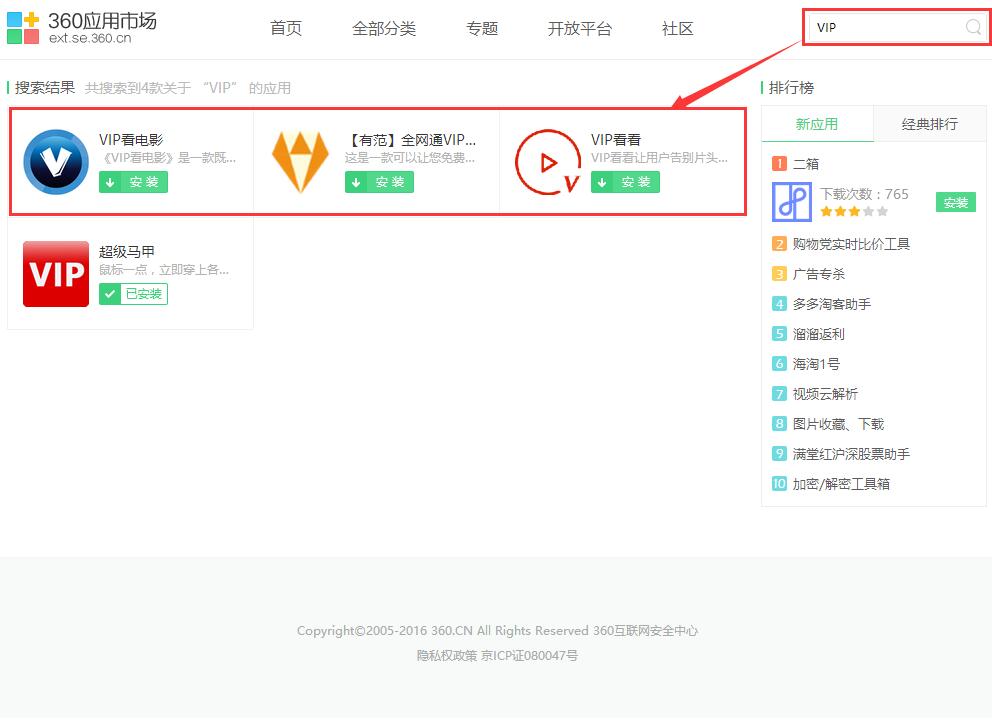Open 广告专杀 in the ranking list
Viewport: 992px width, 720px height.
point(819,273)
